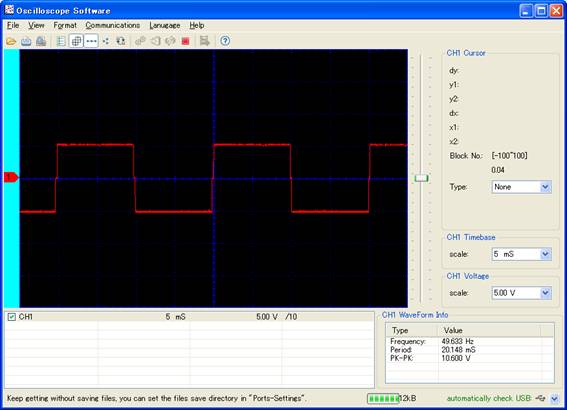Expand the status bar dropdown arrow
Viewport: 567px width, 410px height.
(x=555, y=398)
